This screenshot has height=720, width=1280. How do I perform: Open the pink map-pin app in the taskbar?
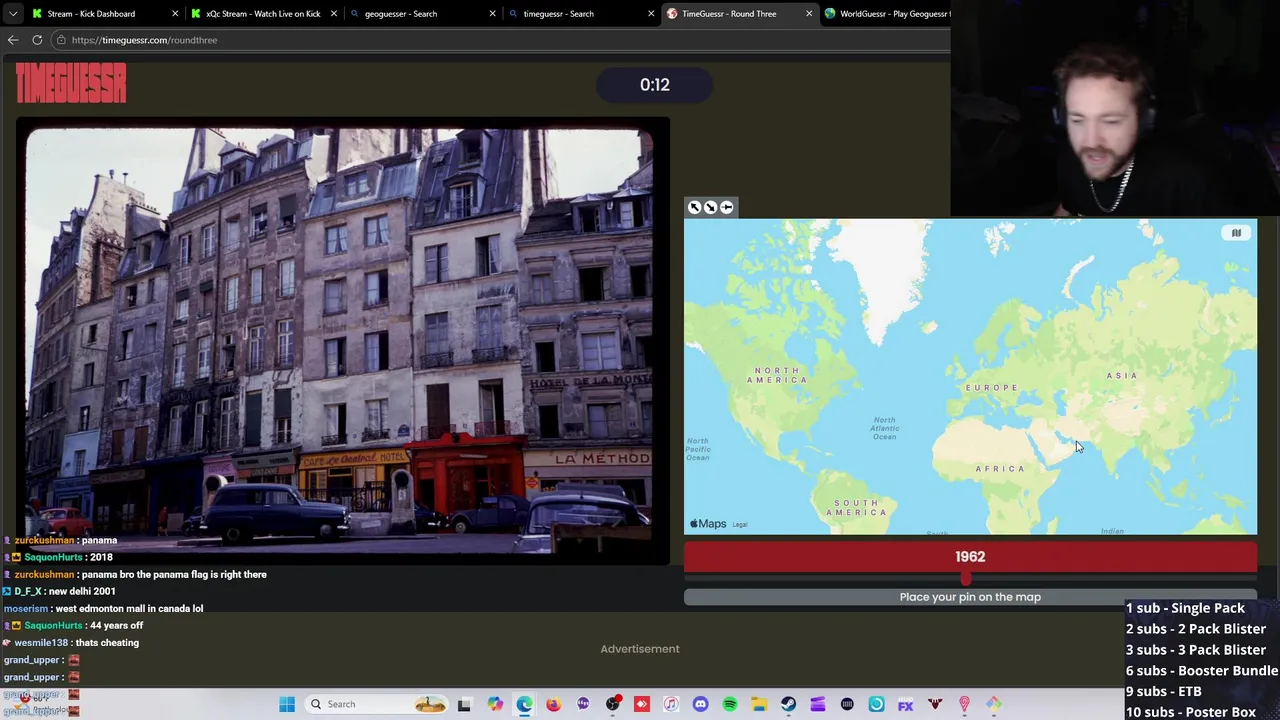pos(964,704)
